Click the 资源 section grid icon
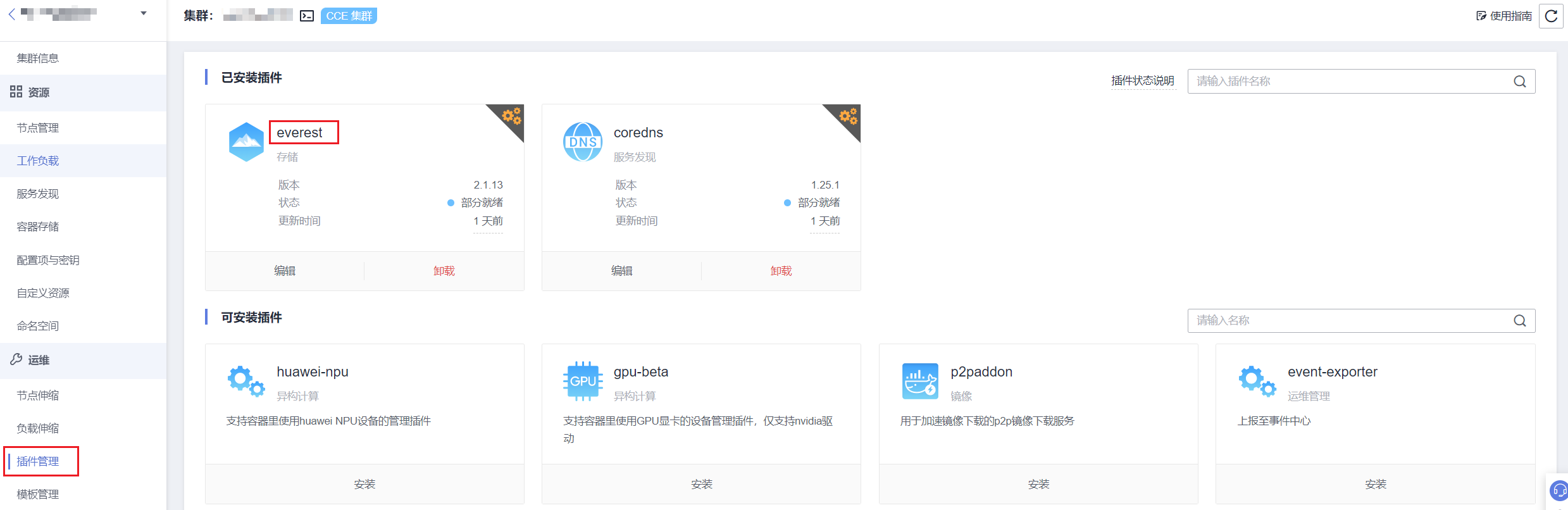Screen dimensions: 1568x510 click(x=16, y=92)
